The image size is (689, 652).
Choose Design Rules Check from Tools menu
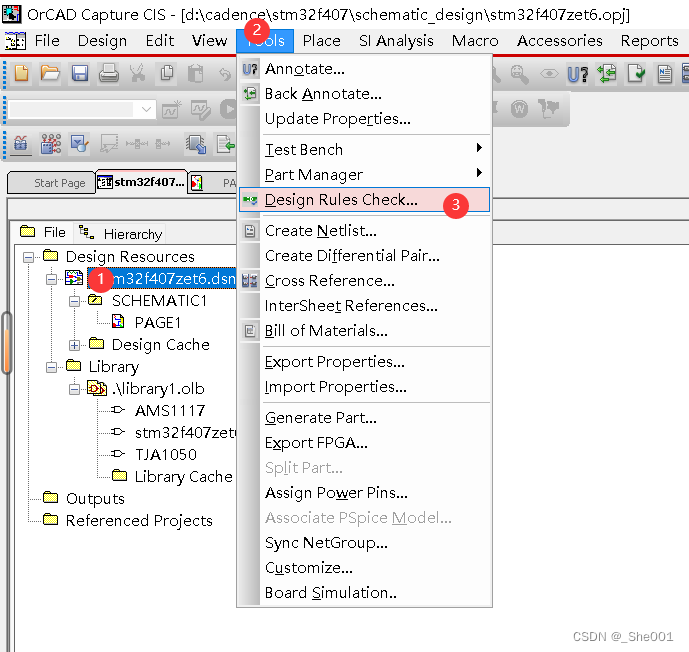click(x=364, y=200)
